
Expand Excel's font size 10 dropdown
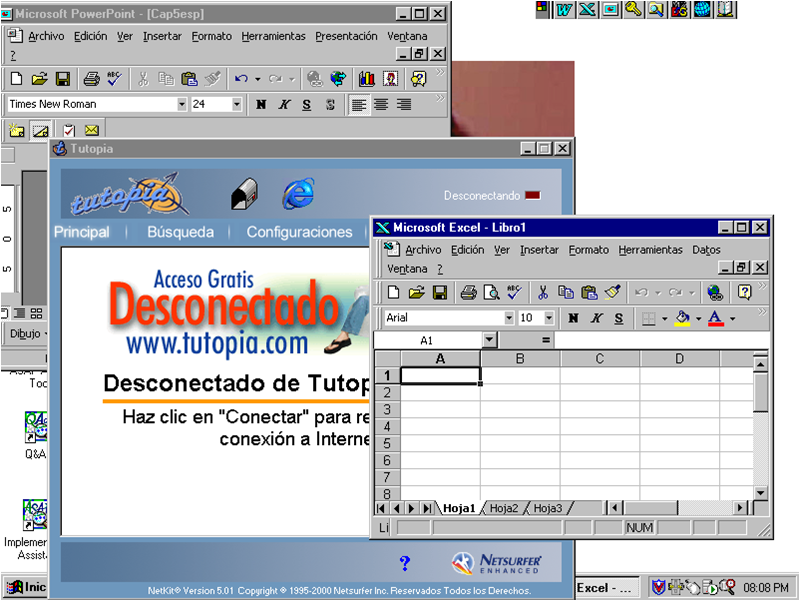(549, 318)
